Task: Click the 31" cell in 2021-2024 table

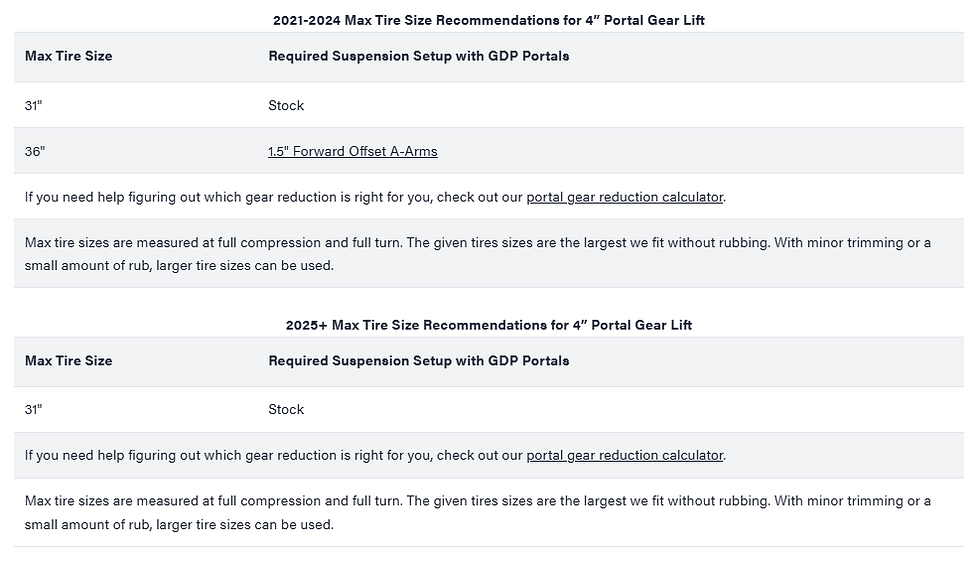Action: pyautogui.click(x=34, y=106)
